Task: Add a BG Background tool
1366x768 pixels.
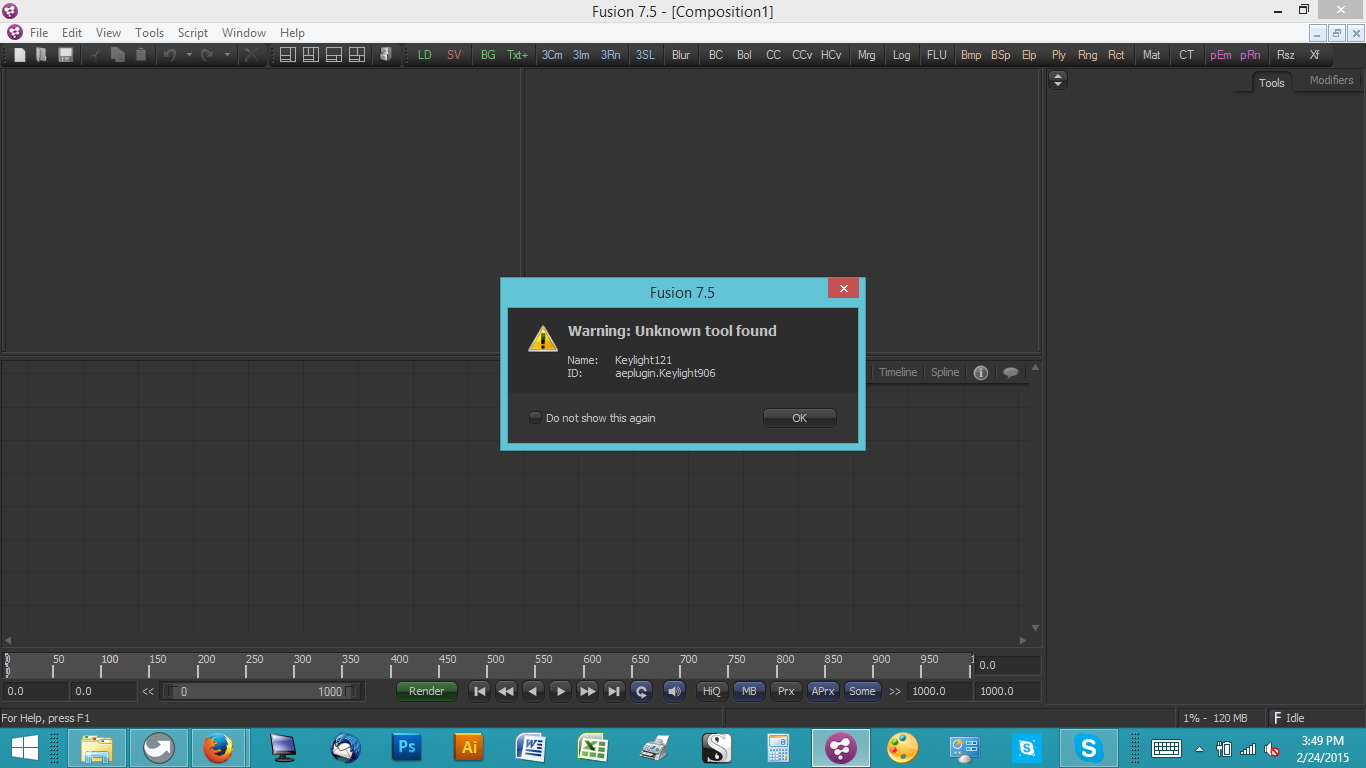Action: 488,55
